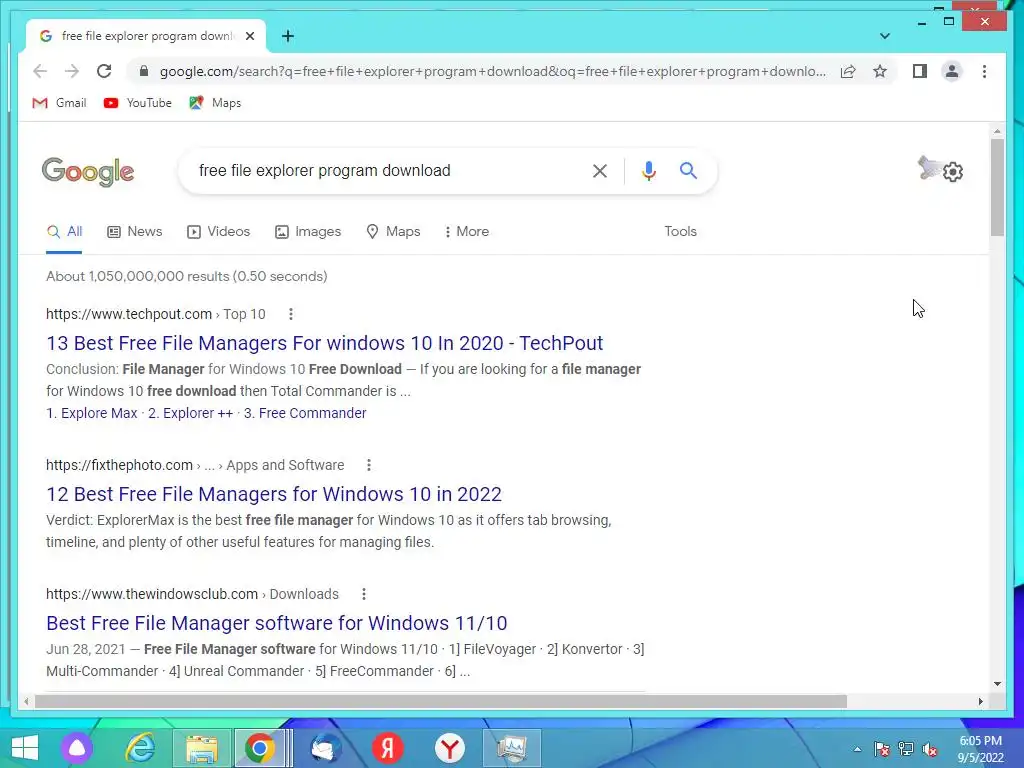Open Action Center flag tray icon
Viewport: 1024px width, 768px height.
881,749
